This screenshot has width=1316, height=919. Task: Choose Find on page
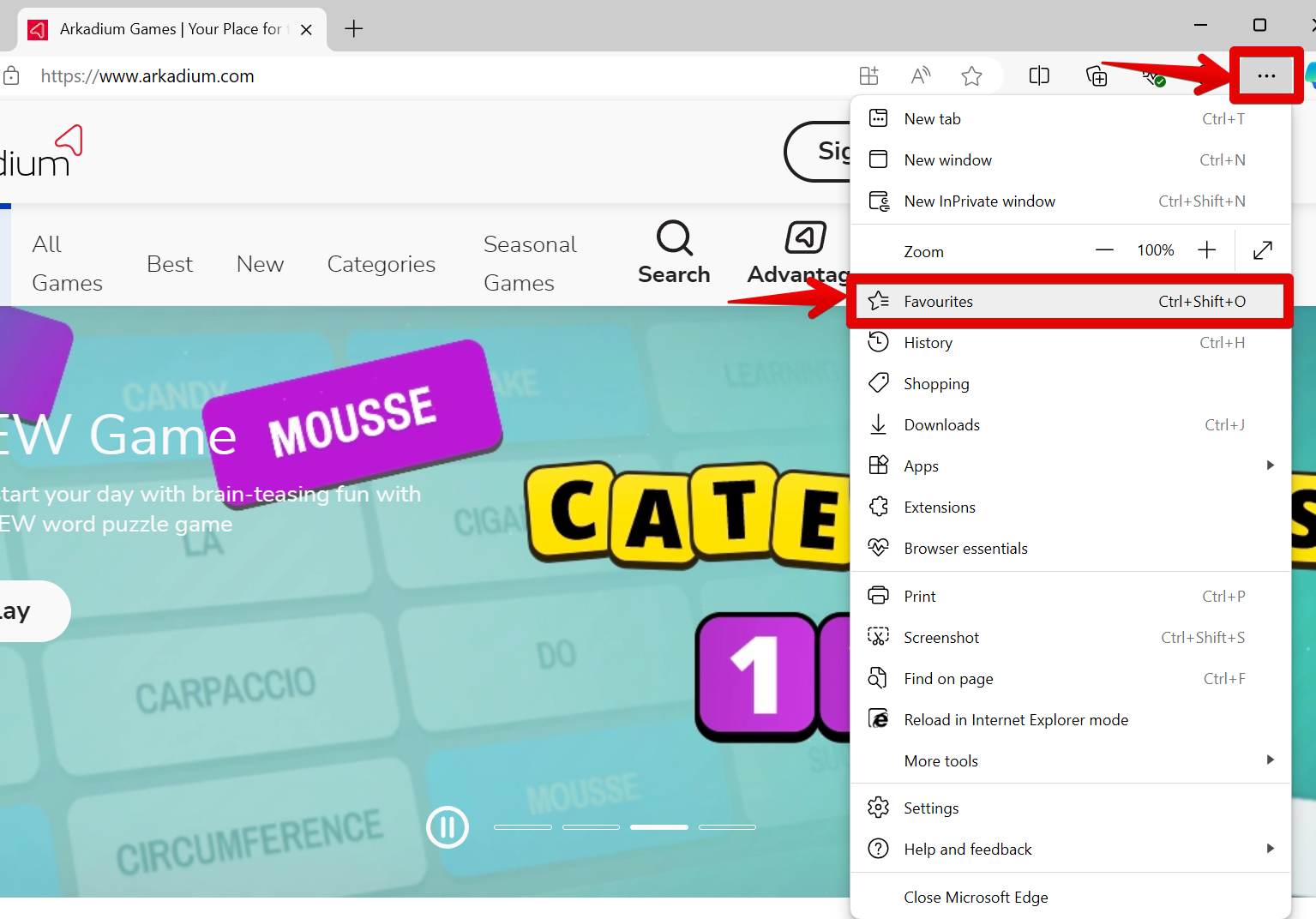tap(1071, 679)
